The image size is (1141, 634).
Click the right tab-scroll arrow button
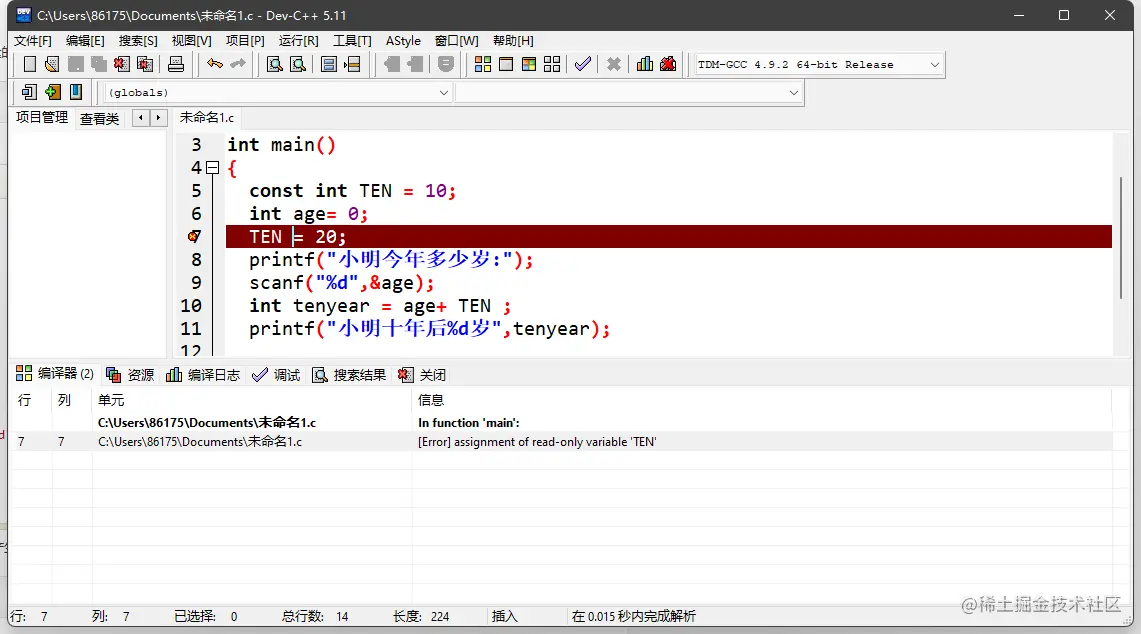[x=159, y=117]
